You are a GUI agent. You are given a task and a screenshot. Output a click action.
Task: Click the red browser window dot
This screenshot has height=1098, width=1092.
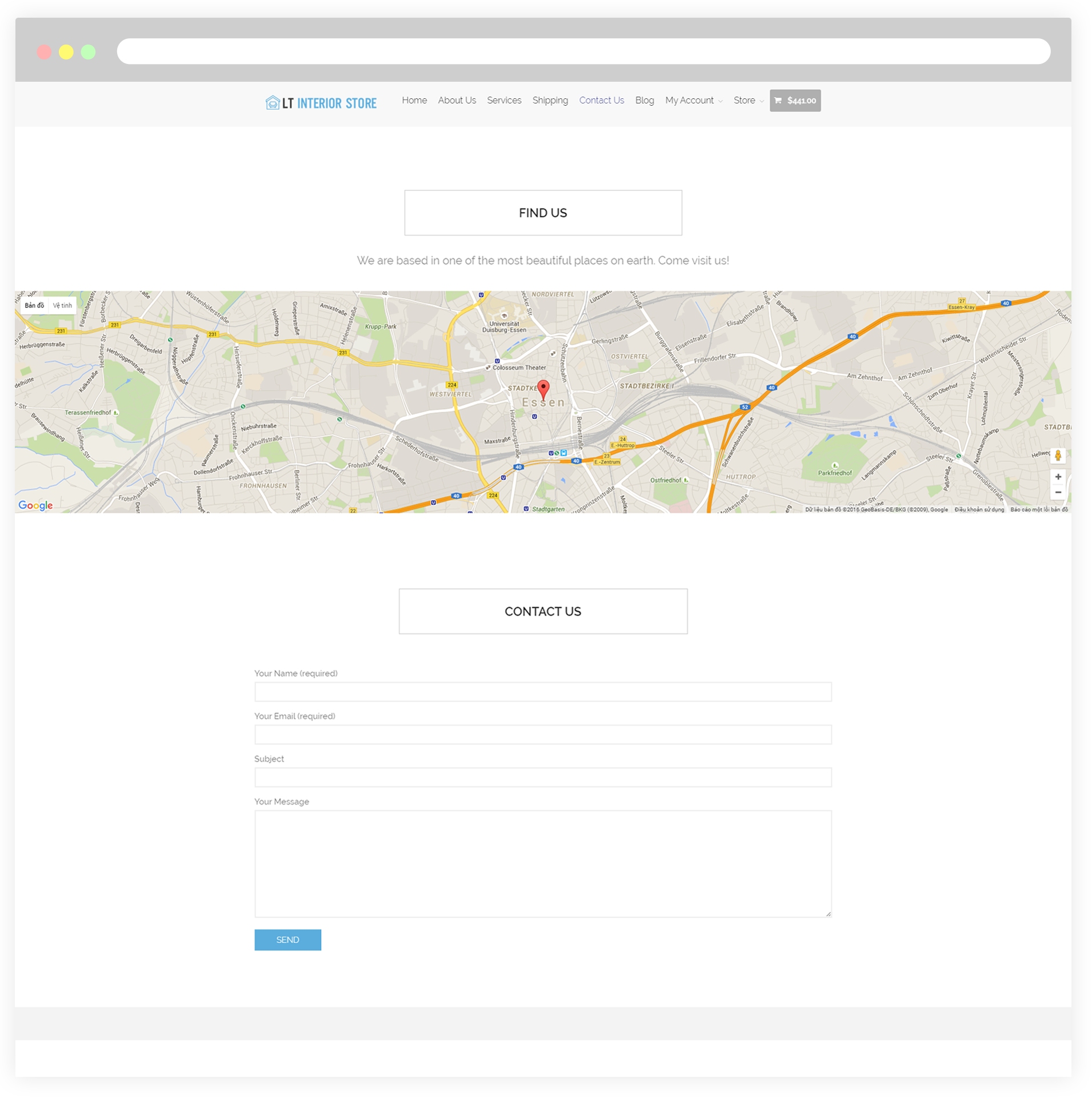(x=44, y=52)
